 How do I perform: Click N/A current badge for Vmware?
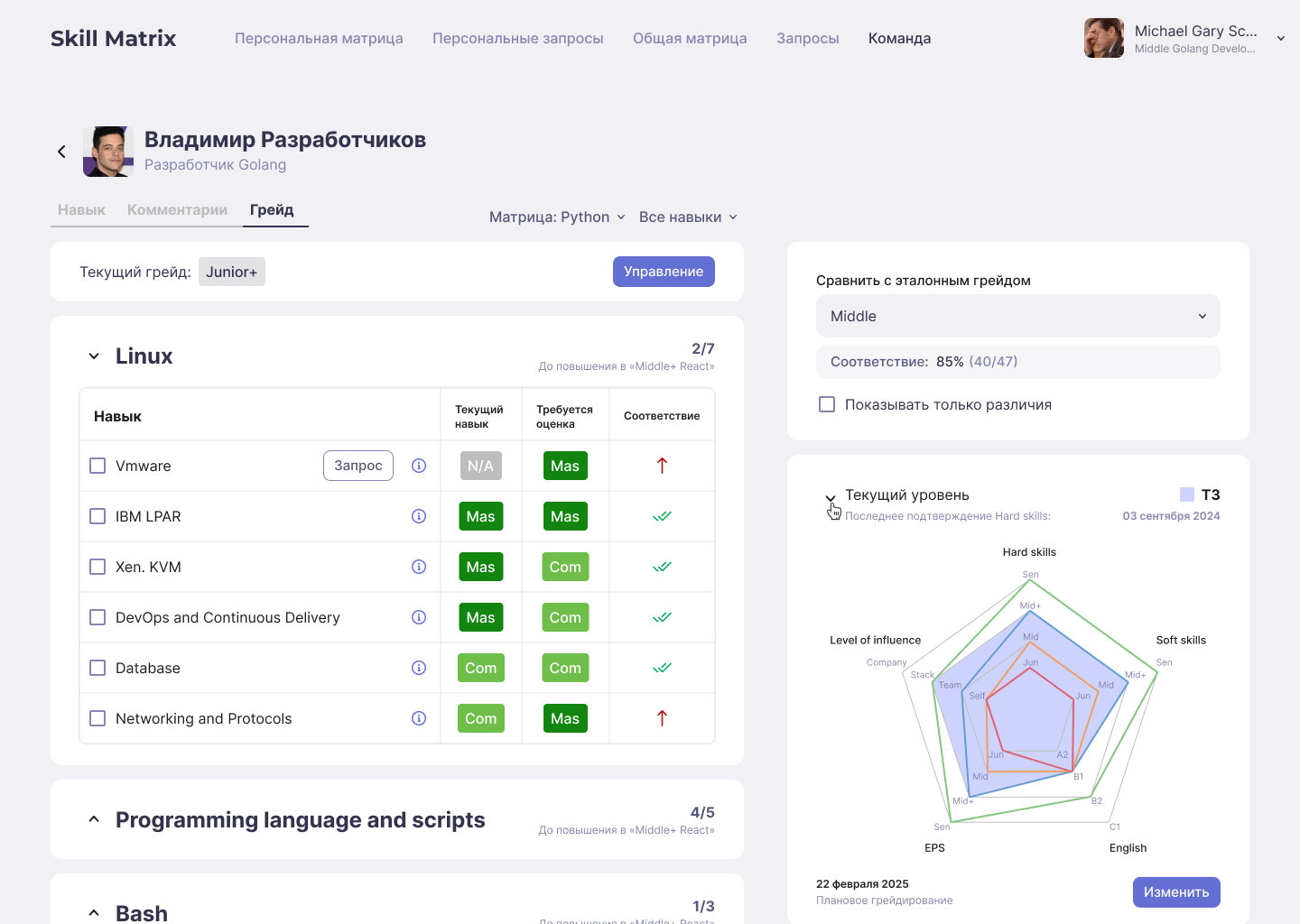pos(480,466)
